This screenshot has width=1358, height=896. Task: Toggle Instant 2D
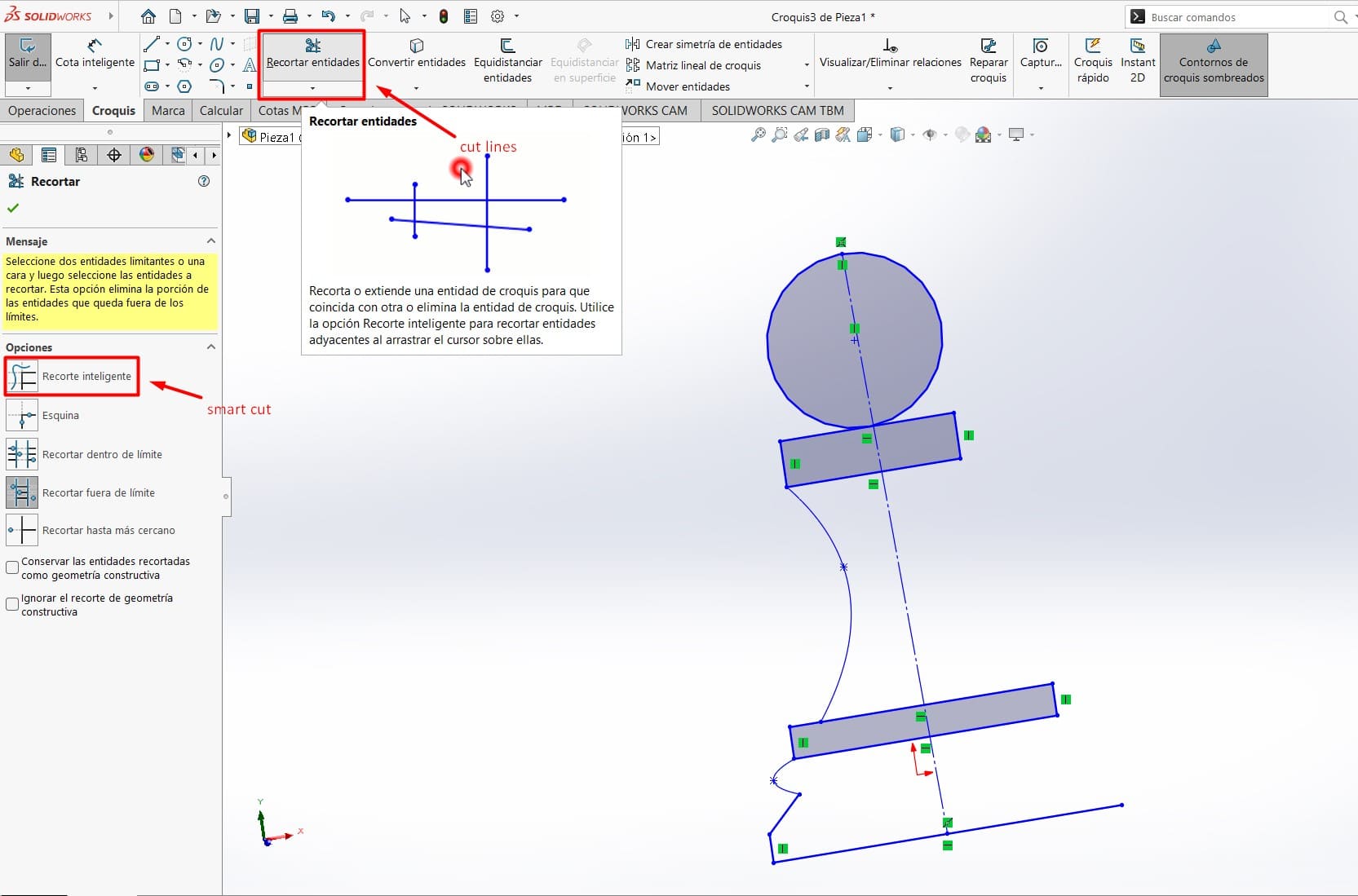(1138, 61)
